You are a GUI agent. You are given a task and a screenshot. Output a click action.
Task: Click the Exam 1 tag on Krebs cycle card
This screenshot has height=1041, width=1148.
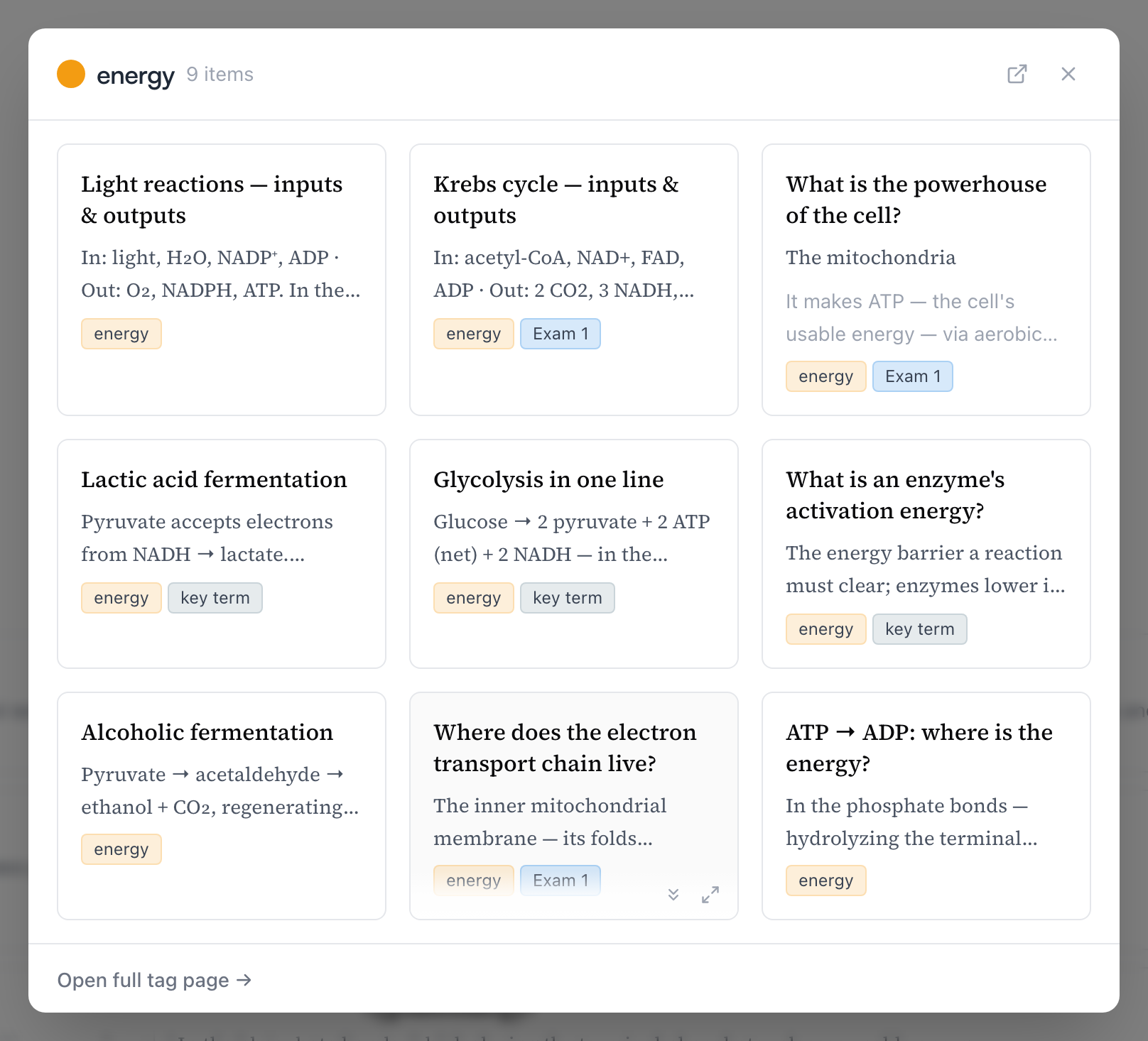[x=561, y=334]
